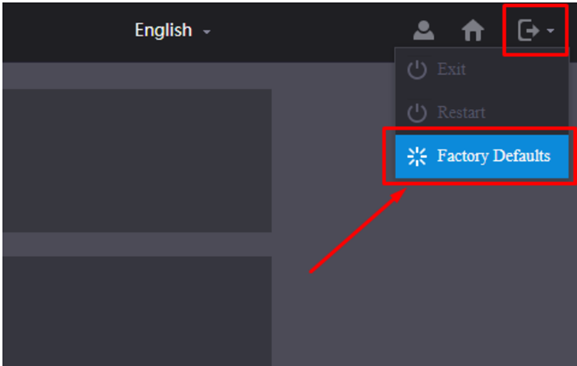Select the Factory Defaults menu entry

pyautogui.click(x=493, y=156)
